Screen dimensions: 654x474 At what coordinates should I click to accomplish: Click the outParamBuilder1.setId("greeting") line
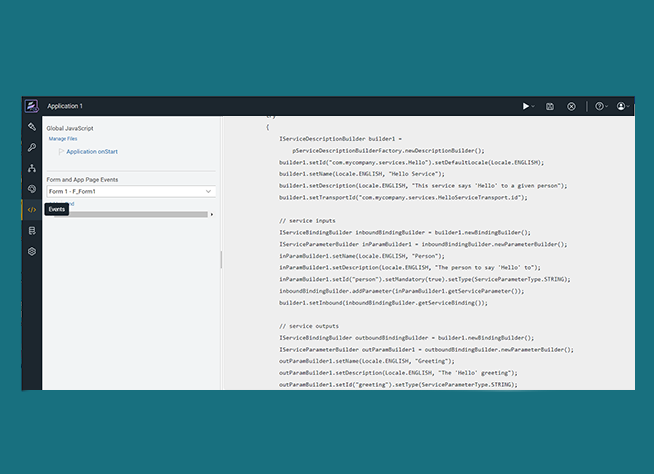398,385
